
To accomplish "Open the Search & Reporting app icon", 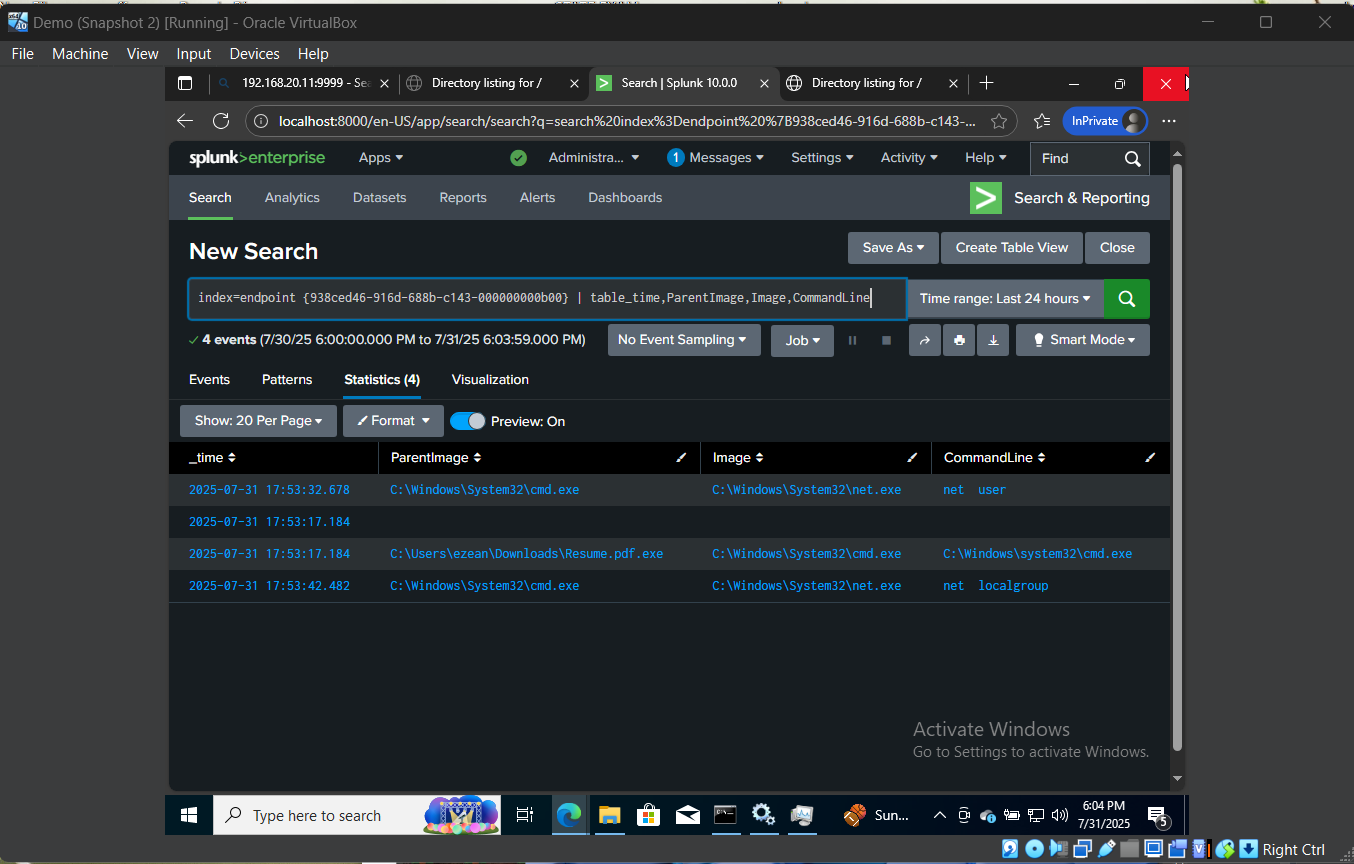I will (x=985, y=198).
